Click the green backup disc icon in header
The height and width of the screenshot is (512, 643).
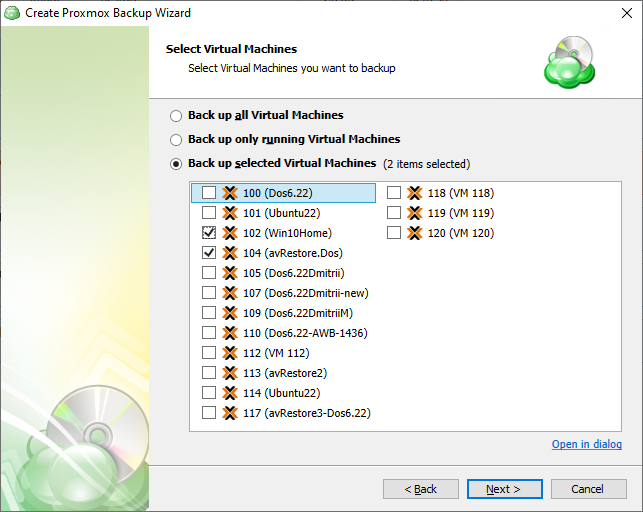point(569,62)
